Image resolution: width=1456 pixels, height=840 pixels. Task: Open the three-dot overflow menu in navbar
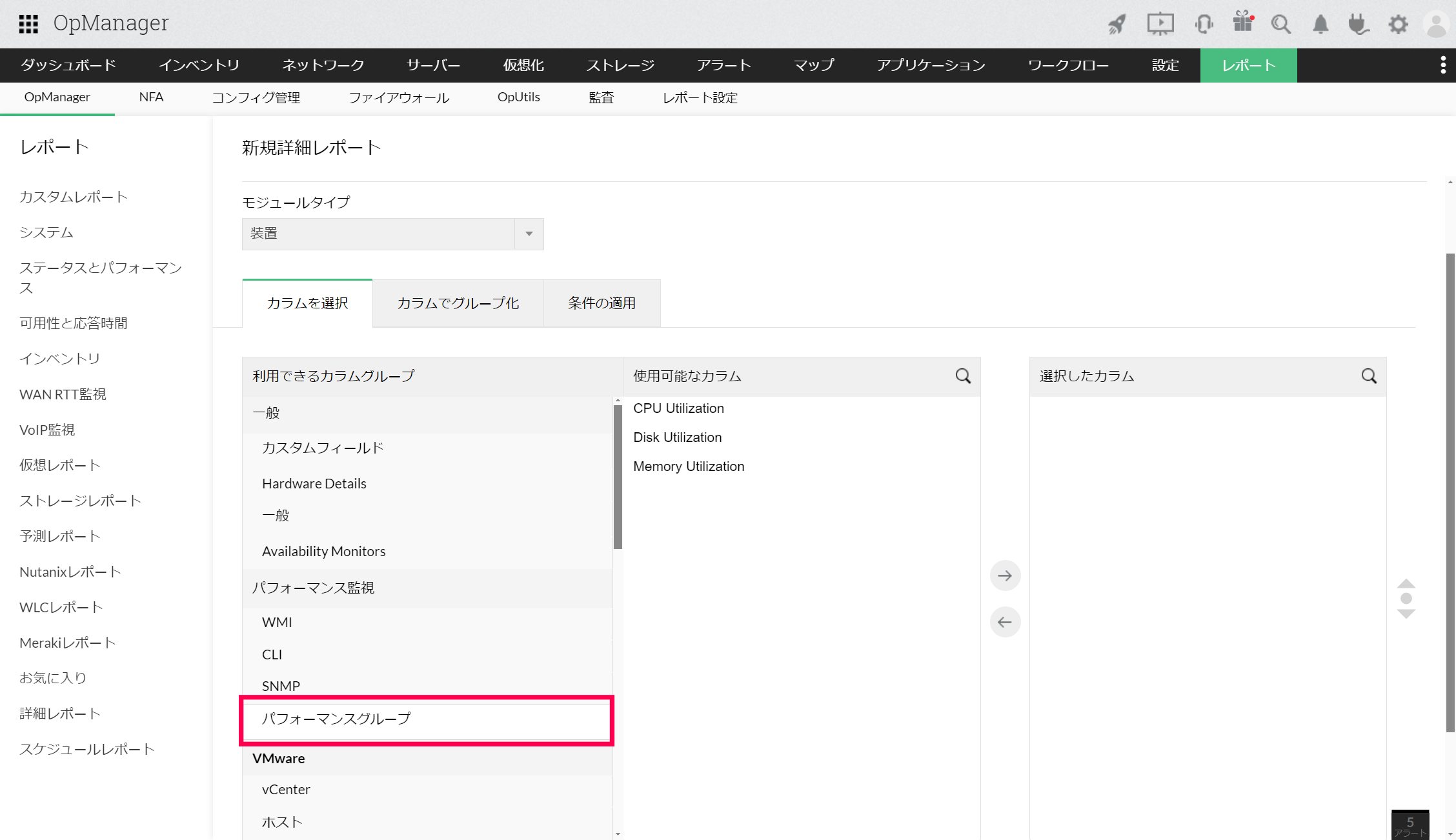(x=1443, y=65)
